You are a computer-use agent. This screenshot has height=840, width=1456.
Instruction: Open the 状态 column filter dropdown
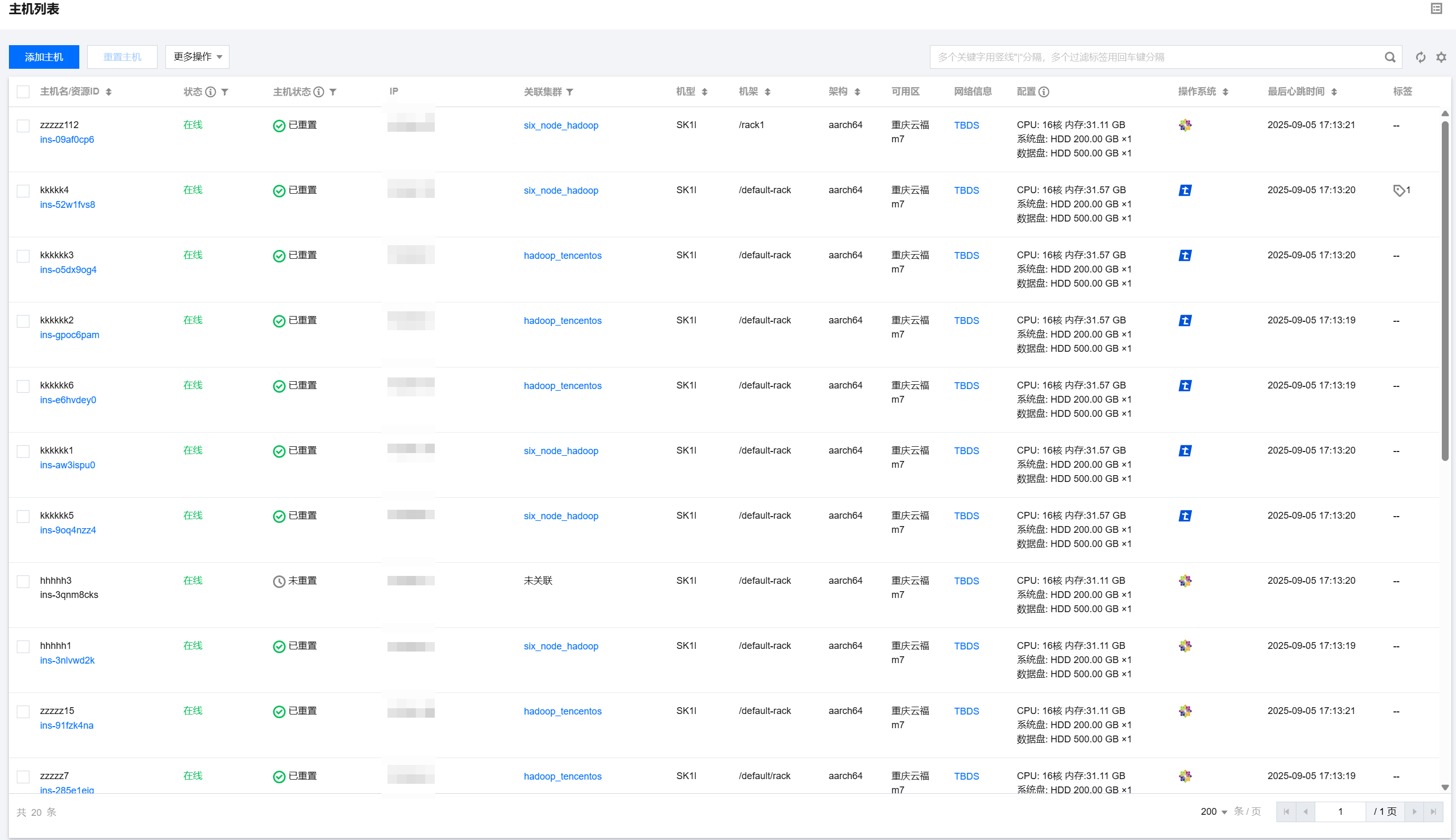(x=225, y=92)
